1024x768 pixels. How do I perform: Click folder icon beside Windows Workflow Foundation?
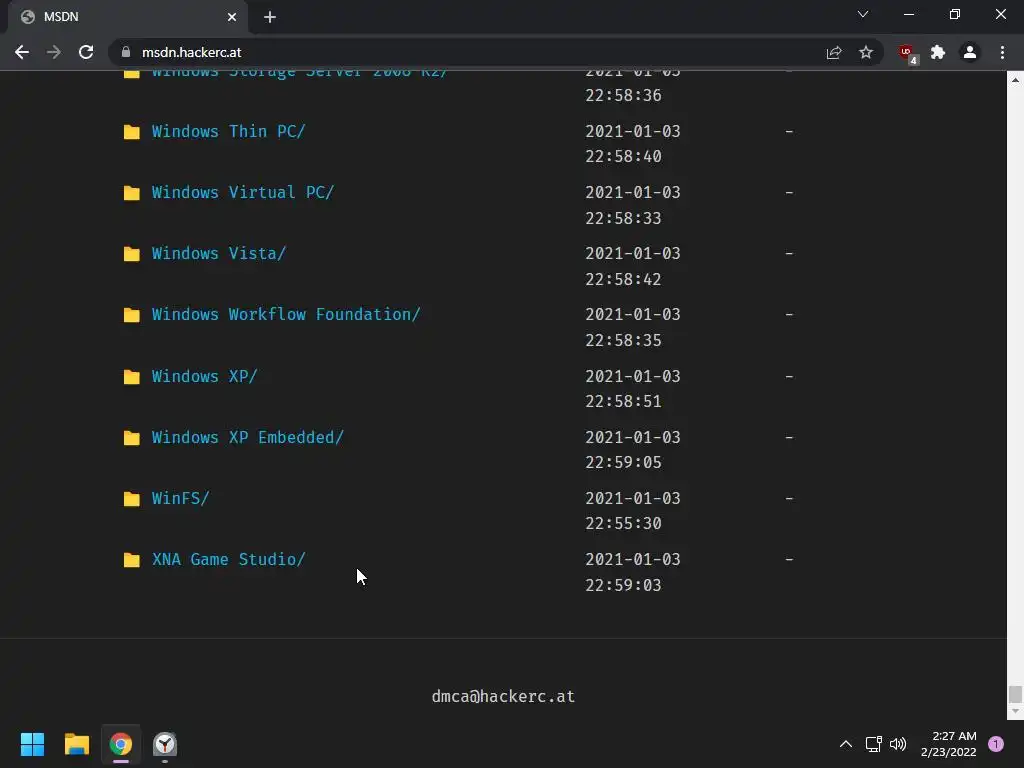pos(132,315)
